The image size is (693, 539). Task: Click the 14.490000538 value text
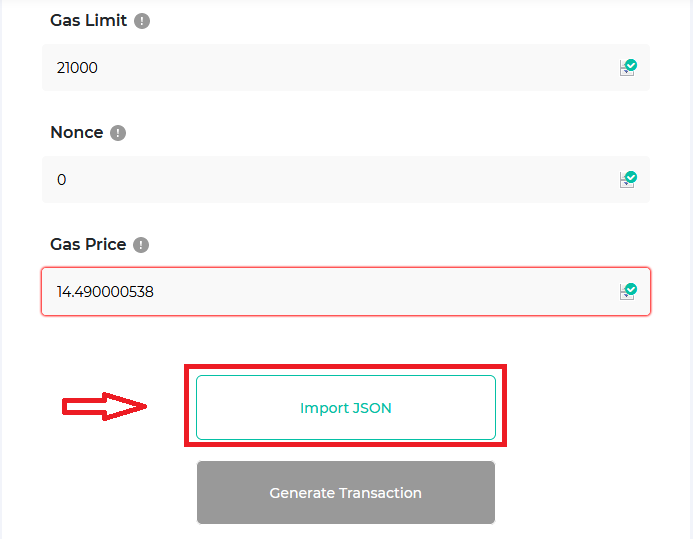pos(105,292)
